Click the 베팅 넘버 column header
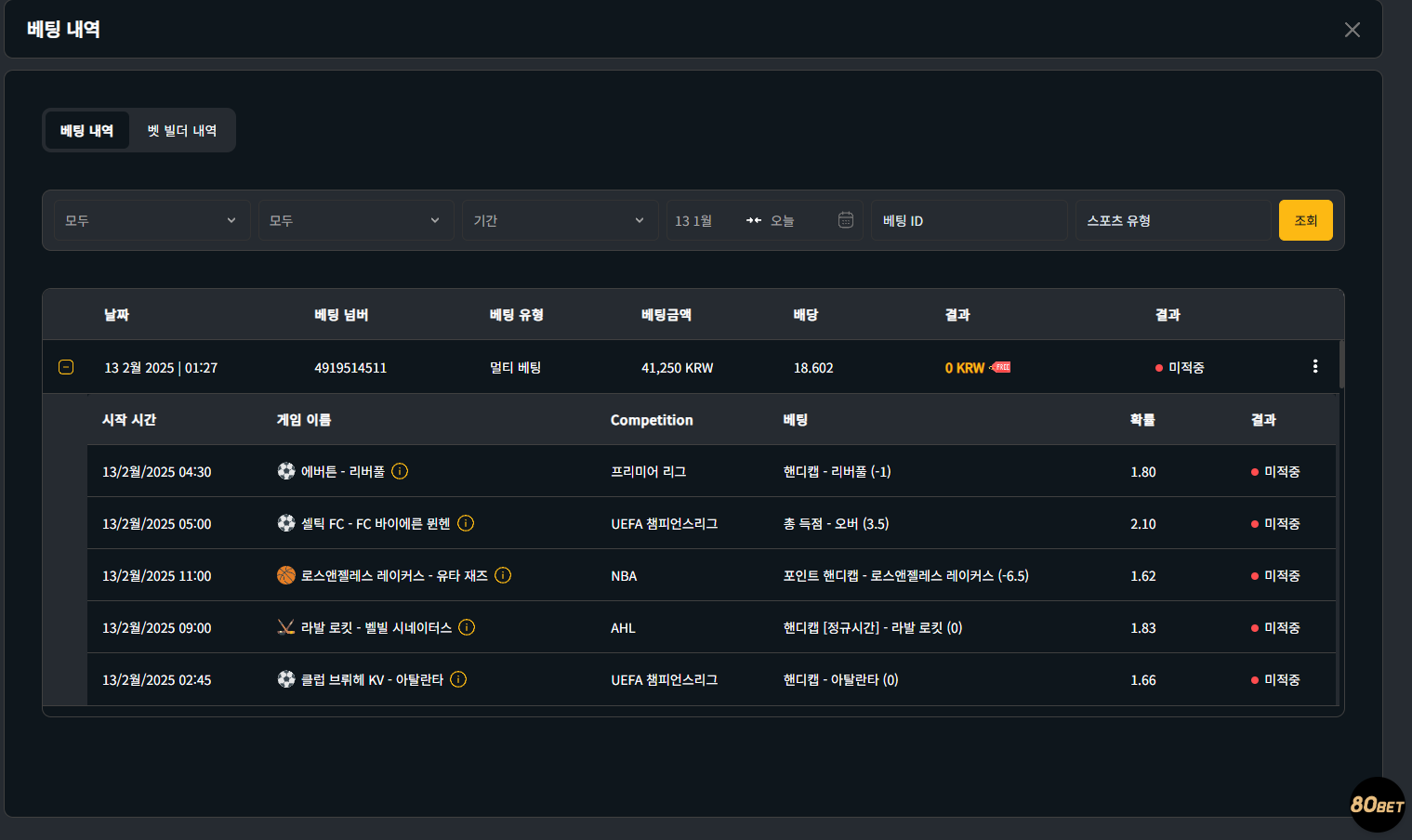 coord(341,315)
